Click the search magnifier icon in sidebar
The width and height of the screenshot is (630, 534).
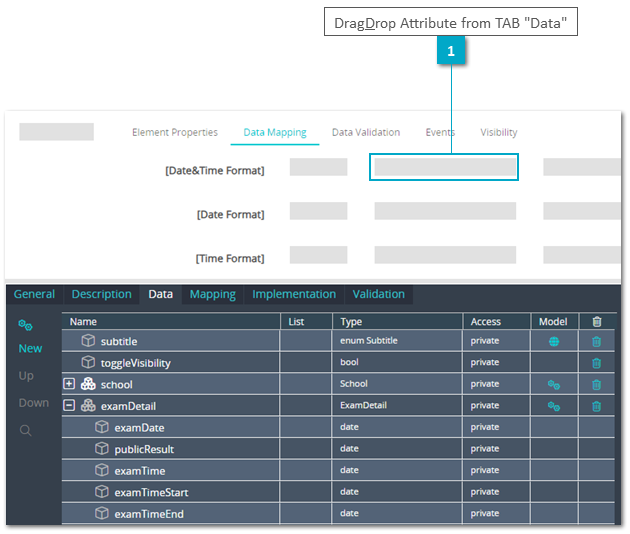coord(26,431)
